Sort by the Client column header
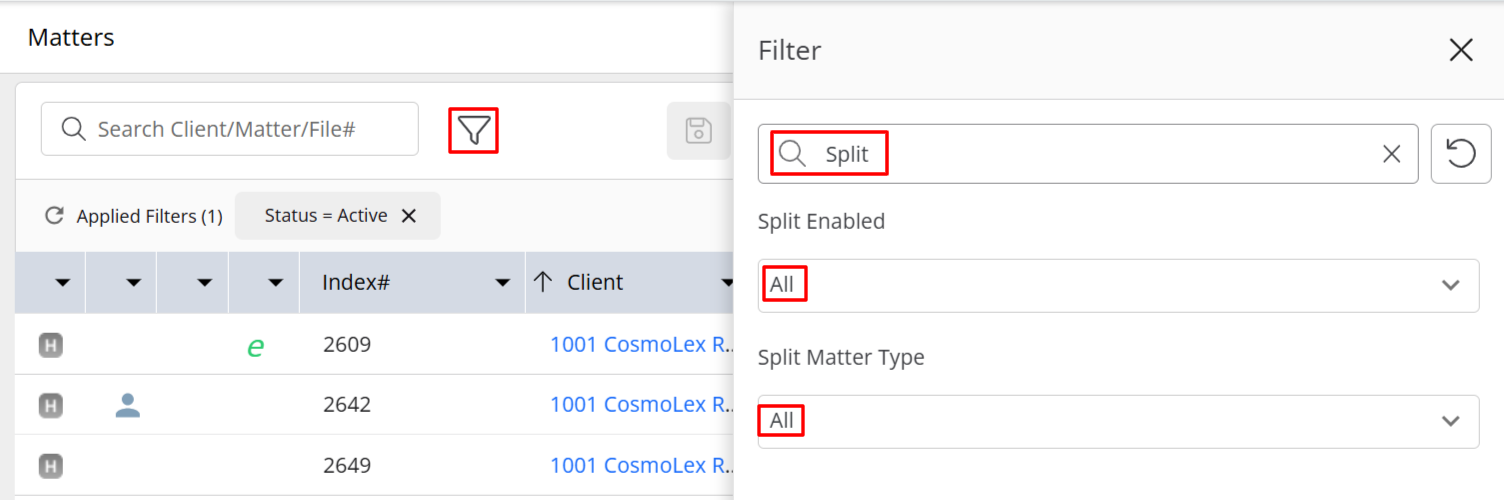This screenshot has height=500, width=1504. click(x=595, y=283)
